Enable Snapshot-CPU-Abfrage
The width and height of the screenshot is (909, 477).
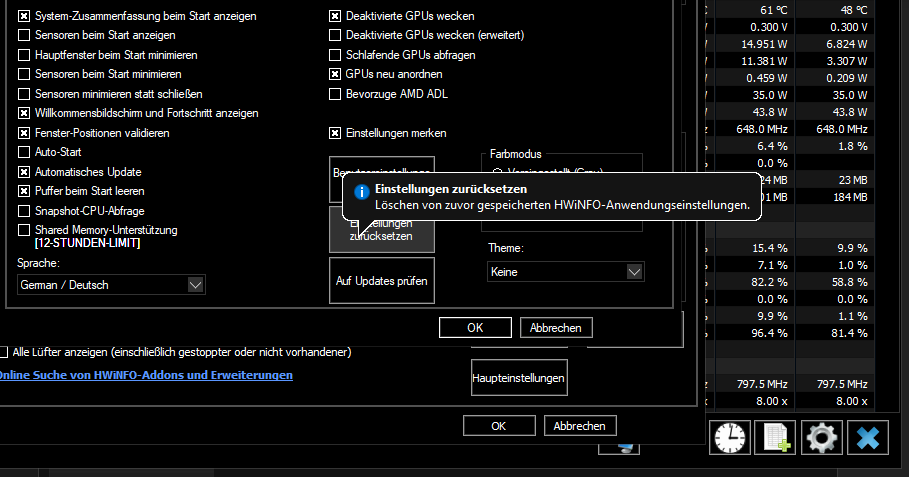point(24,211)
